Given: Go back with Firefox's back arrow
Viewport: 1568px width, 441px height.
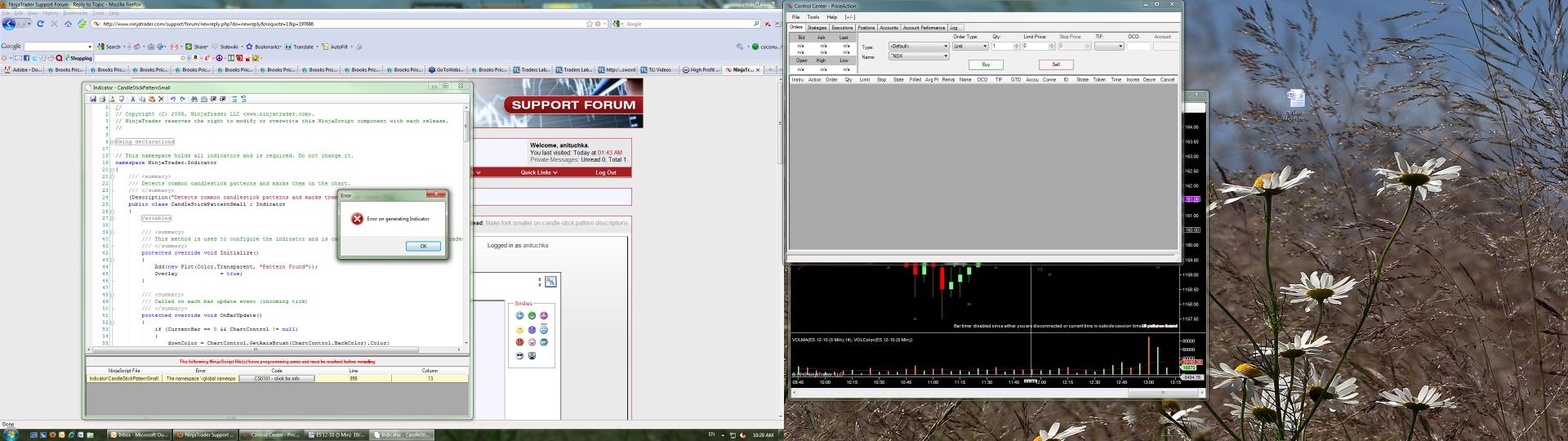Looking at the screenshot, I should click(9, 24).
